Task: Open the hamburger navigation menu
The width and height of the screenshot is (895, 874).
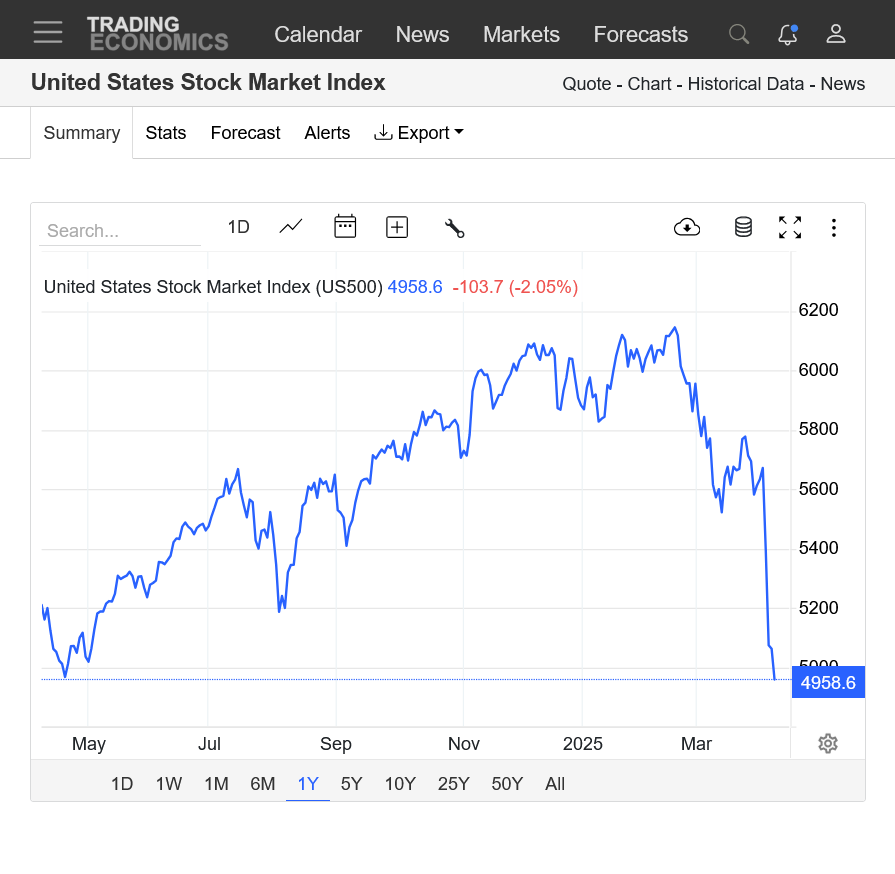Action: click(x=47, y=33)
